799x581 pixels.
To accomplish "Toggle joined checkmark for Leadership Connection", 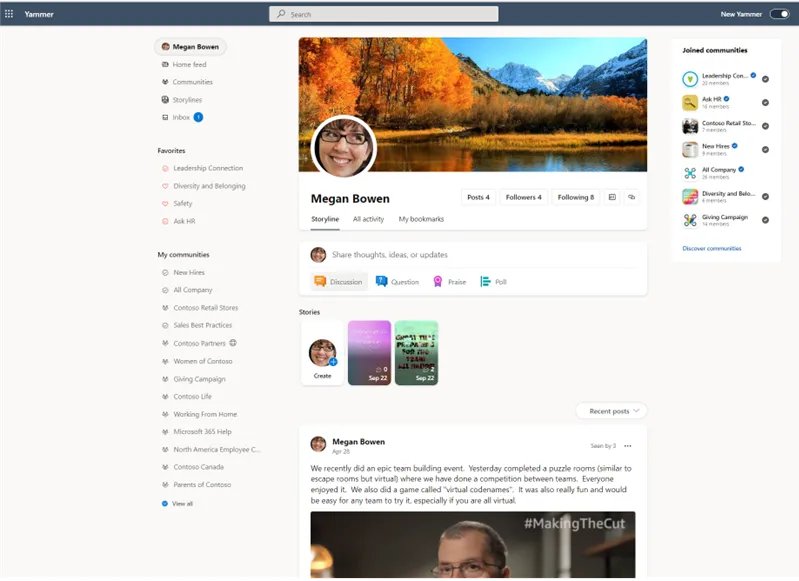I will pos(765,79).
